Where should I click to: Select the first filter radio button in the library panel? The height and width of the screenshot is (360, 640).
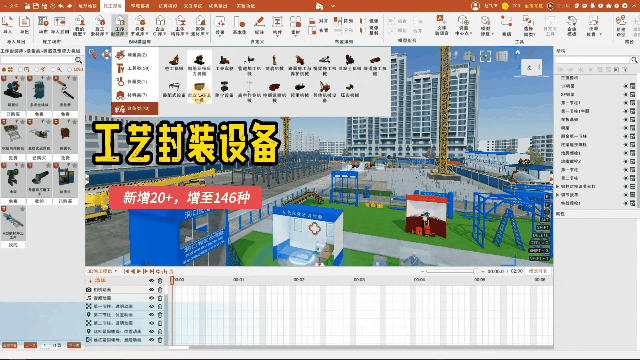(4, 69)
